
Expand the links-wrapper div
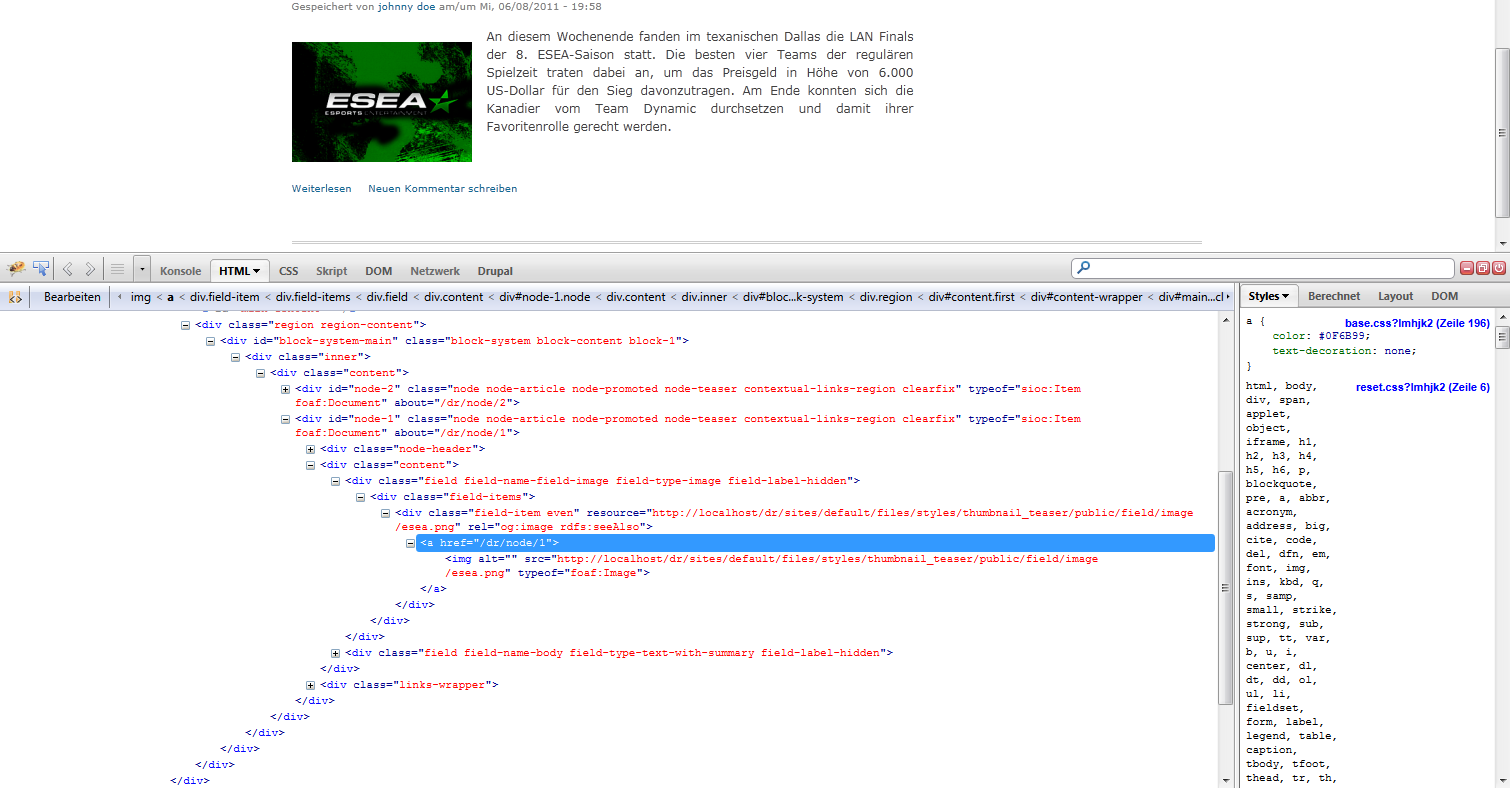pos(311,685)
